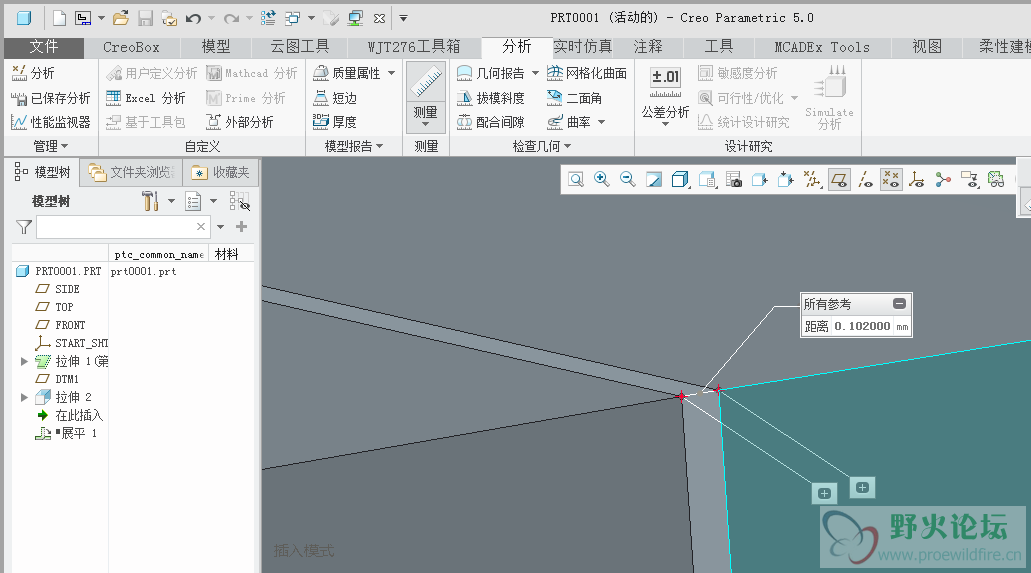Screen dimensions: 1031x573
Task: Select the DTM1 datum plane in model tree
Action: click(x=66, y=379)
